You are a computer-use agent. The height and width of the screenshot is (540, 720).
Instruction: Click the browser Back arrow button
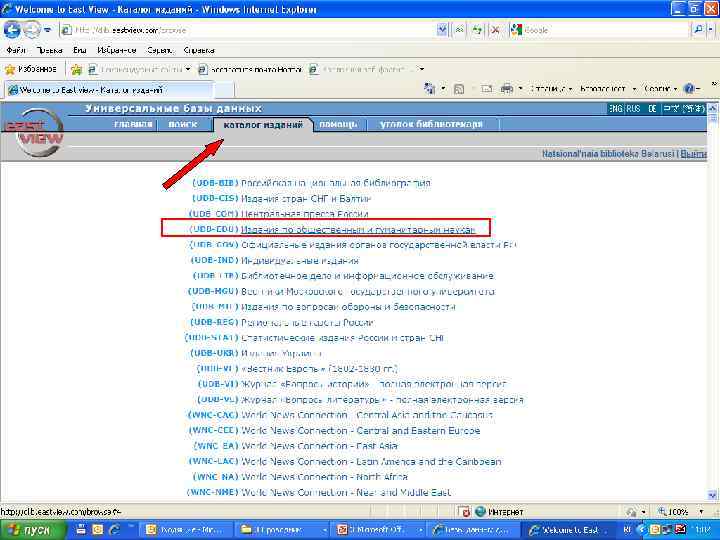(12, 30)
